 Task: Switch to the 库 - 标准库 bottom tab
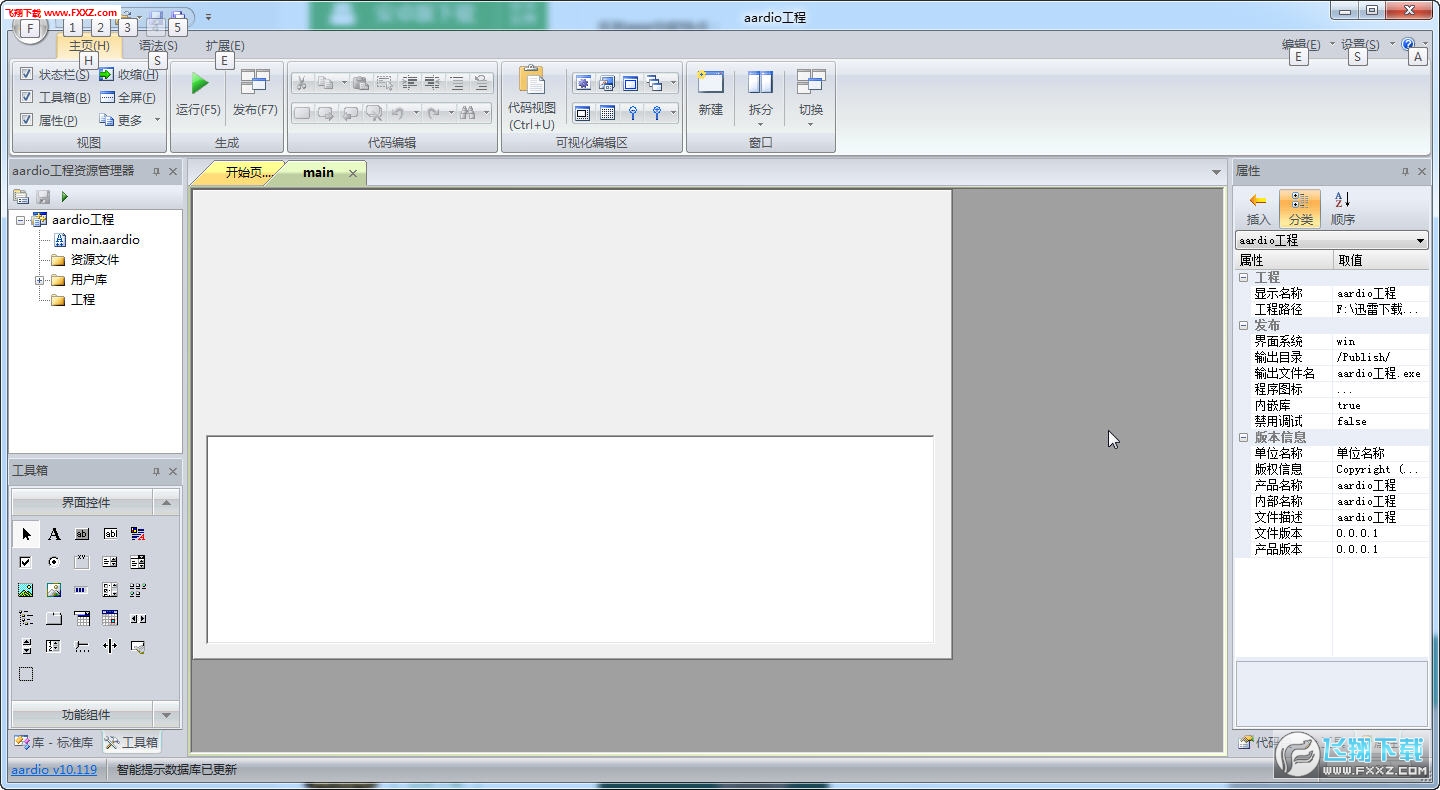pyautogui.click(x=54, y=742)
